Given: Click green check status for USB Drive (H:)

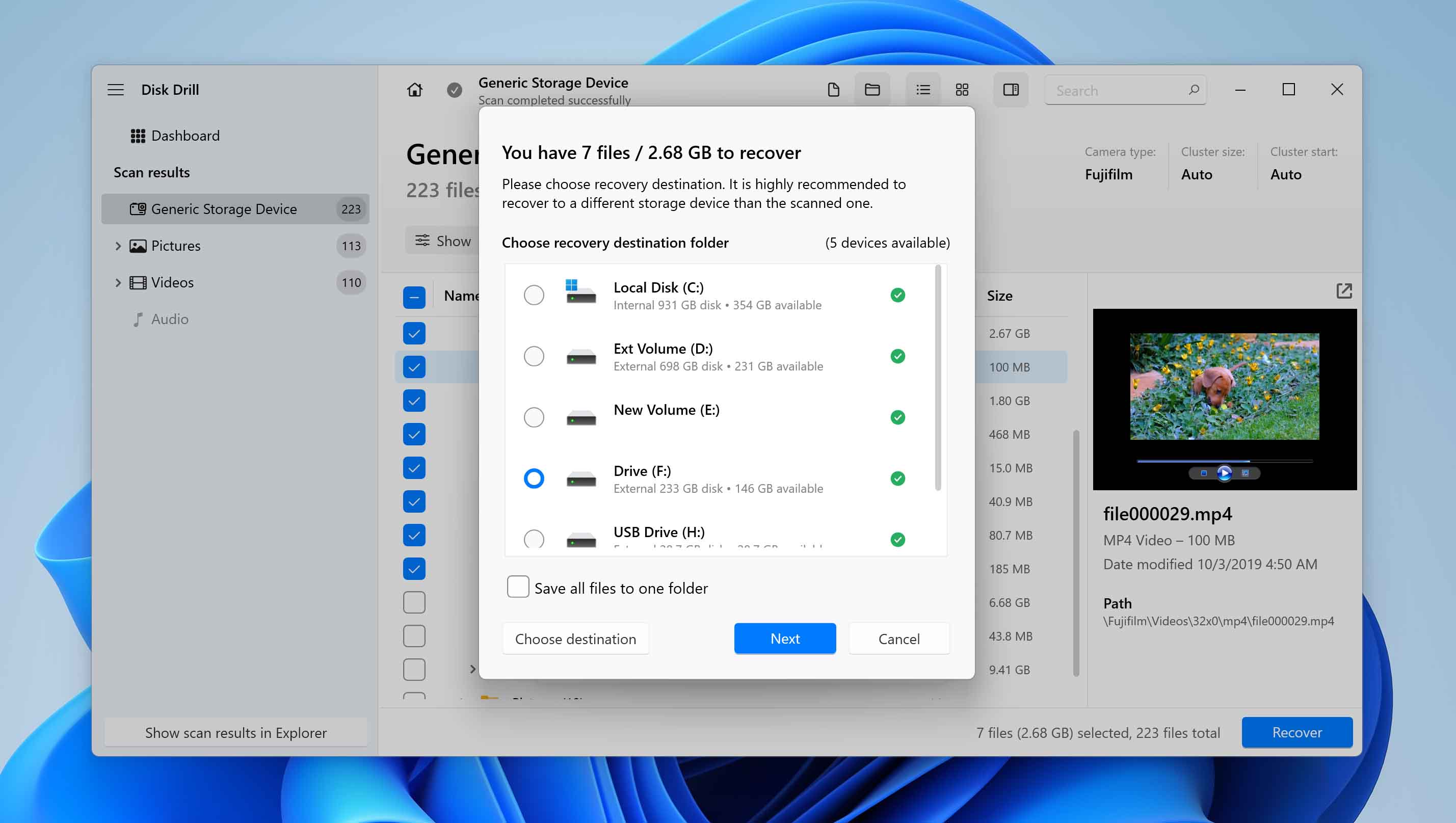Looking at the screenshot, I should [x=897, y=539].
